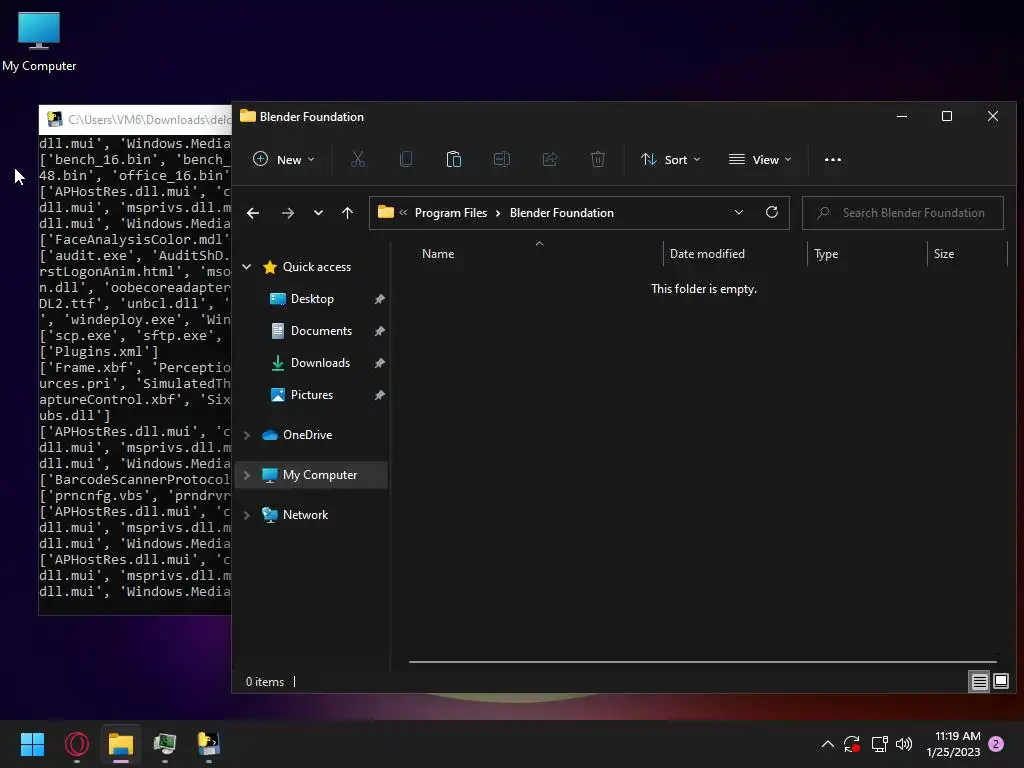Select Program Files in the address path

point(451,213)
